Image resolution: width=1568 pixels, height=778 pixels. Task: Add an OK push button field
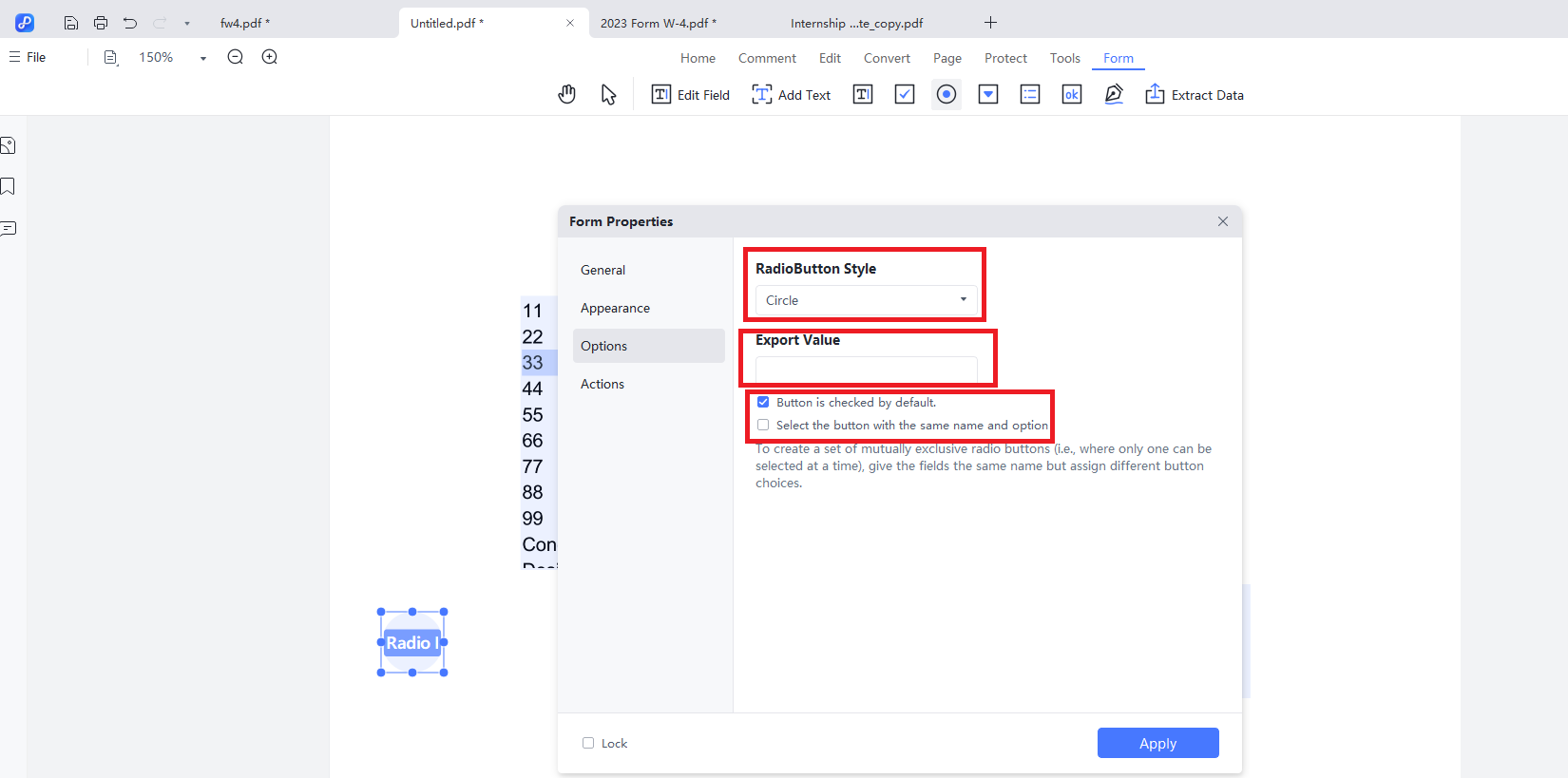coord(1072,94)
